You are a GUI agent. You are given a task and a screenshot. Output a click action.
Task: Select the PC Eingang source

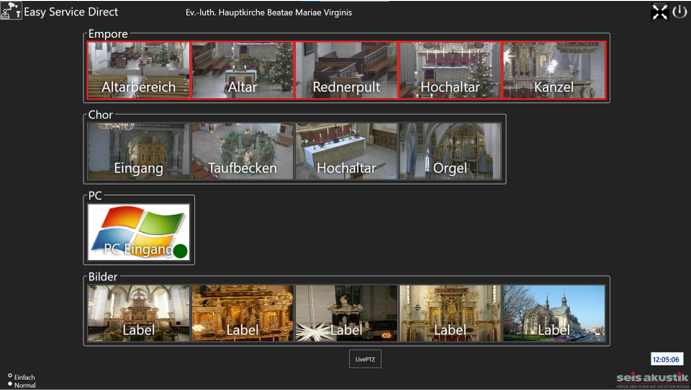139,232
